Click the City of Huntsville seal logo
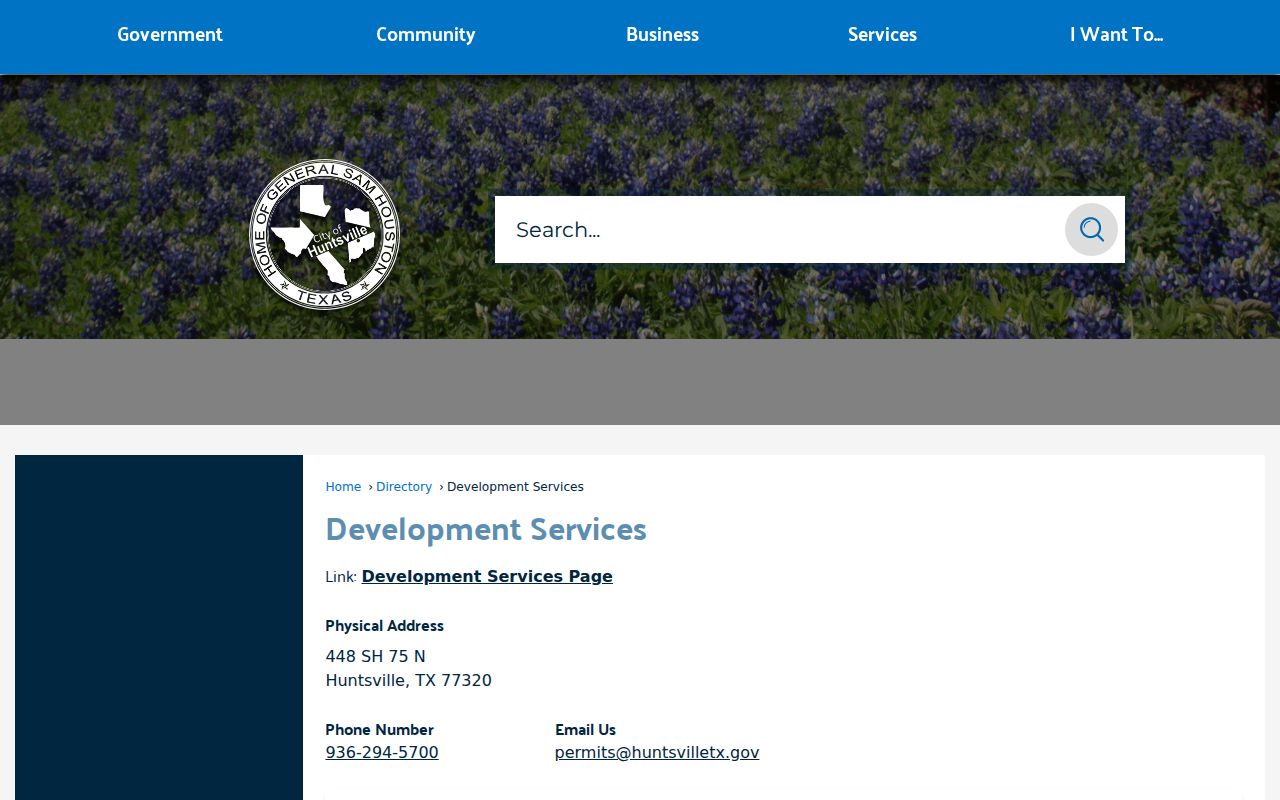 [x=324, y=234]
